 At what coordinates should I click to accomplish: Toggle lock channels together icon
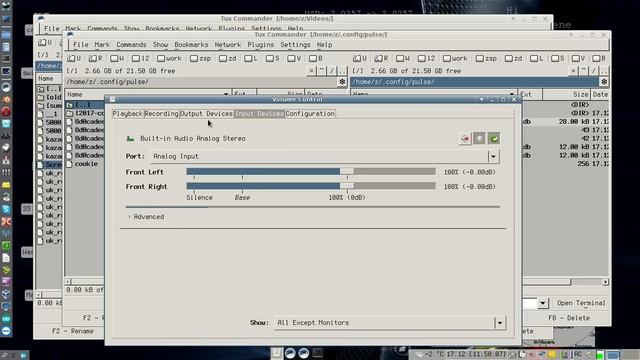click(479, 139)
